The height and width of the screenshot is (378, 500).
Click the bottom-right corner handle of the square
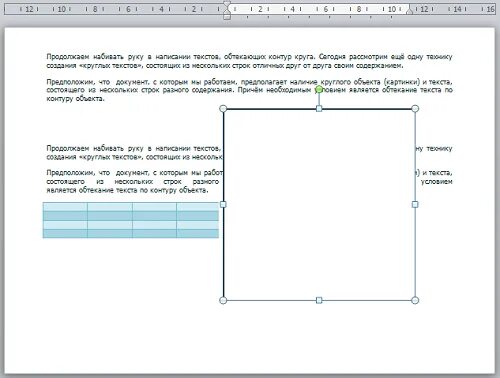click(415, 300)
